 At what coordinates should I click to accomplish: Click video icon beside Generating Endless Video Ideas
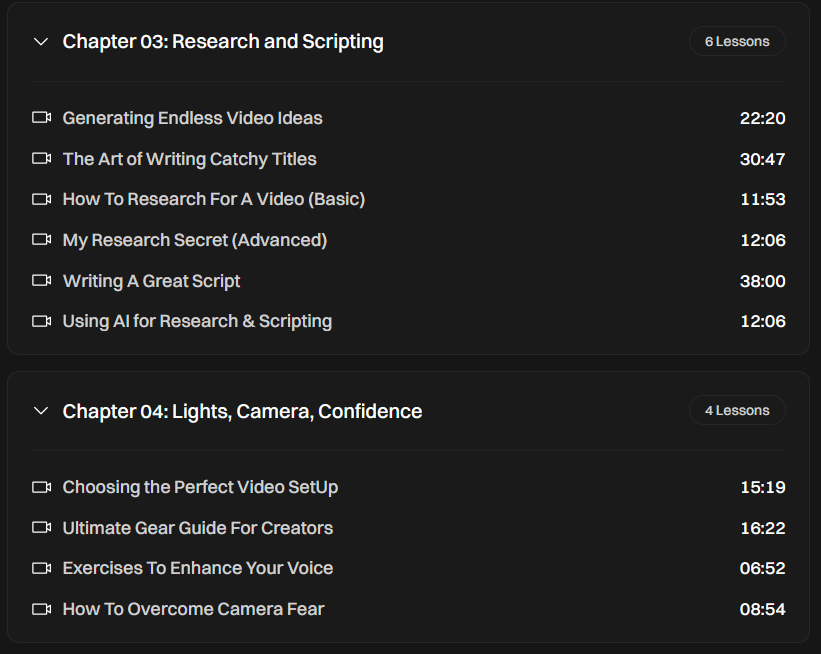click(41, 118)
